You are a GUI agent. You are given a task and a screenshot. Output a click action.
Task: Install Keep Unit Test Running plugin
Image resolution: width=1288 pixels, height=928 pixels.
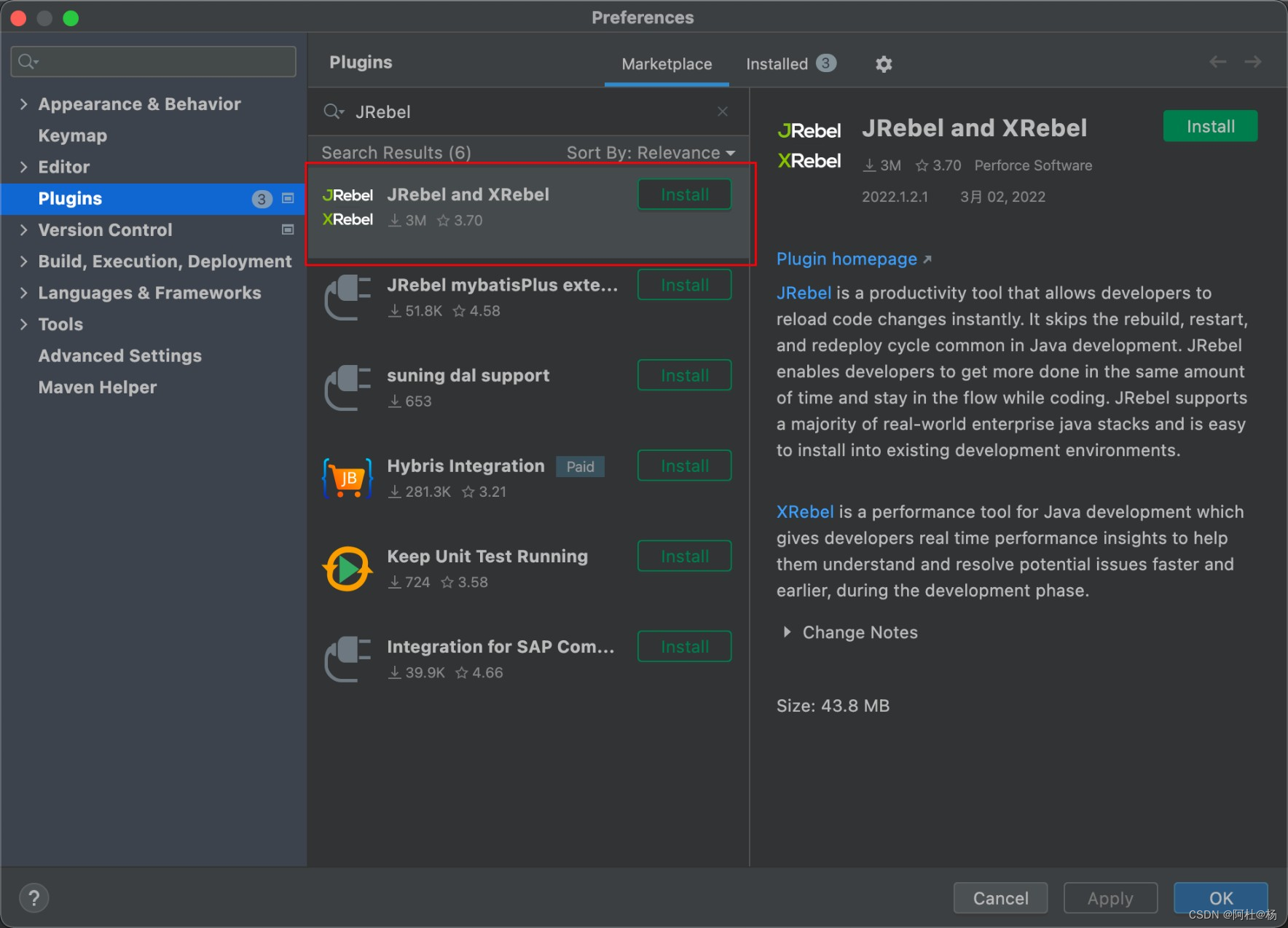[x=685, y=556]
